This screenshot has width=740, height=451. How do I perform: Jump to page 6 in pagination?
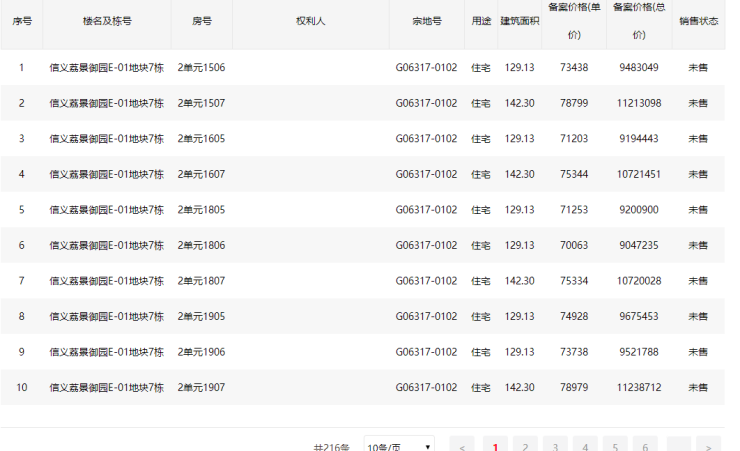coord(646,446)
